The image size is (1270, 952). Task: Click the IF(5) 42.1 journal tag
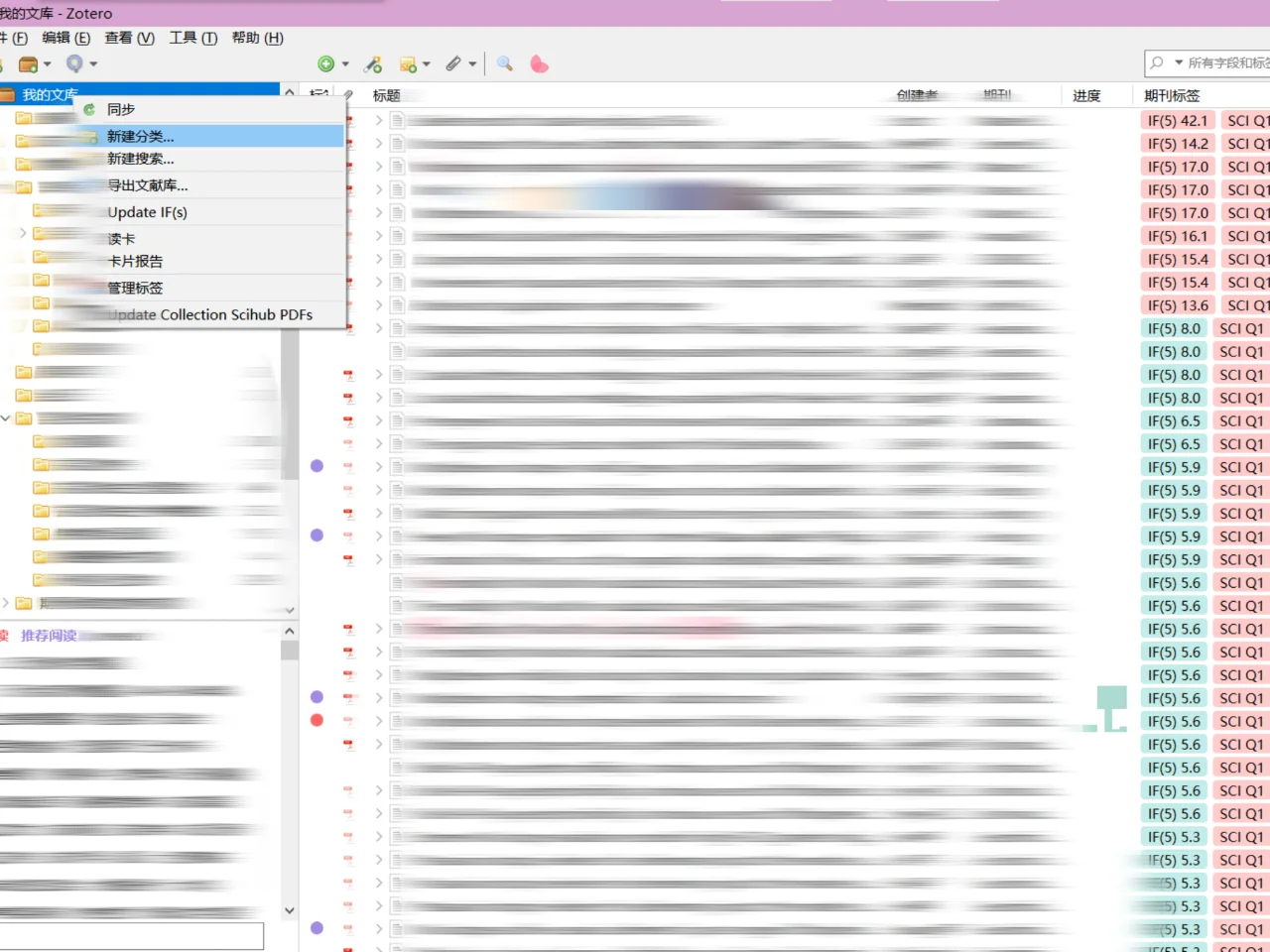point(1178,120)
